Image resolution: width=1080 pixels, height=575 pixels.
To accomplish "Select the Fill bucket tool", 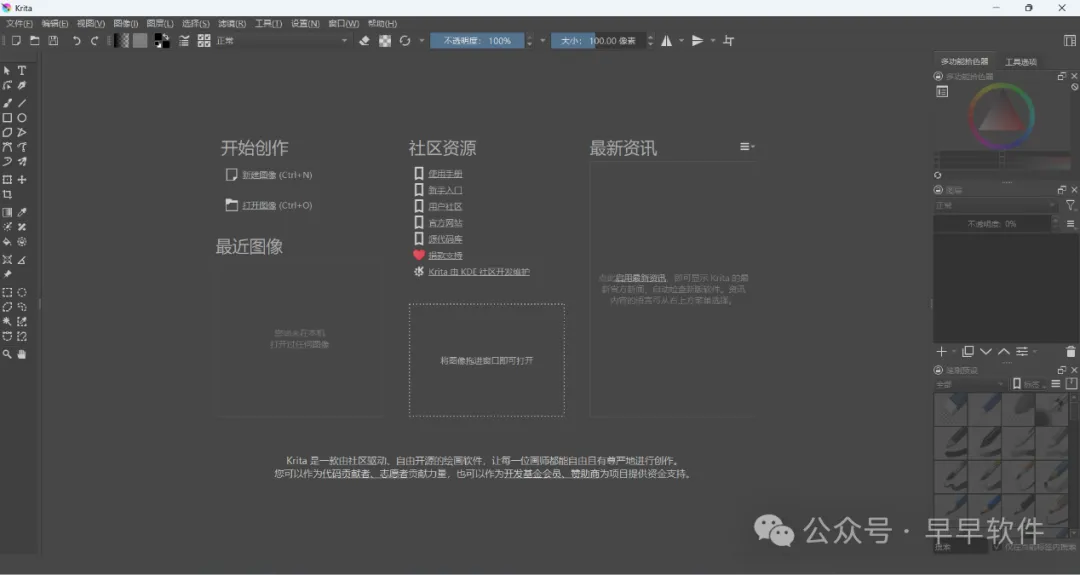I will [7, 242].
